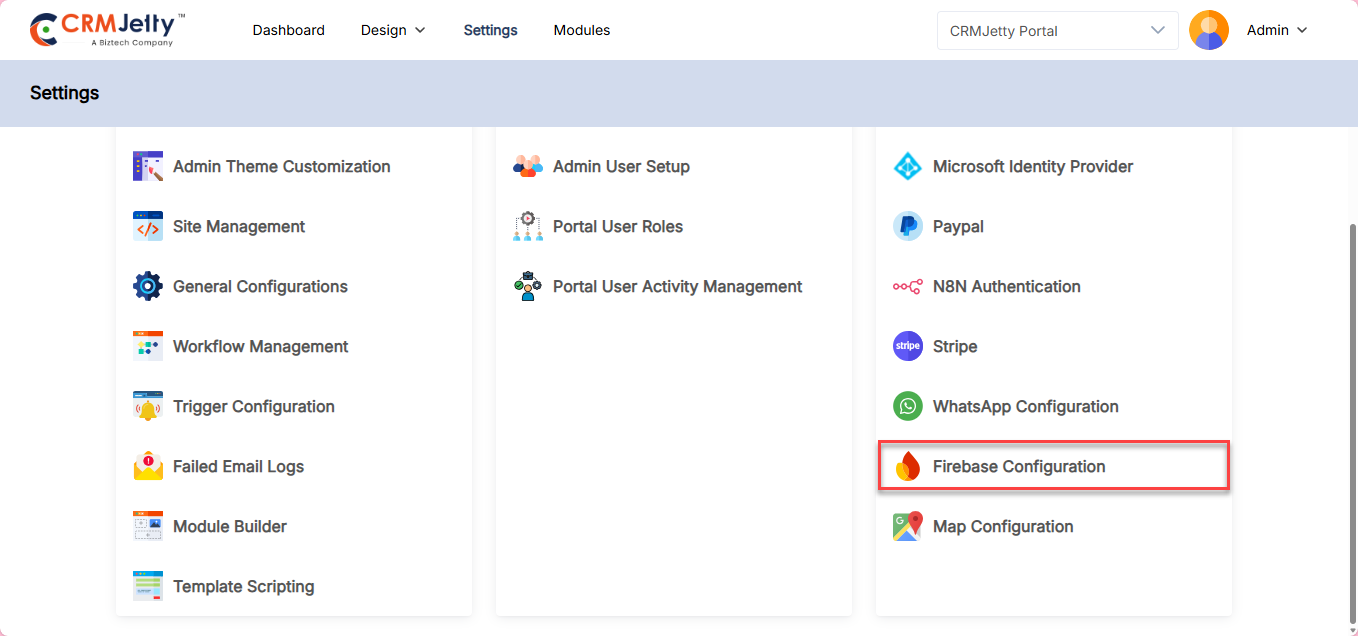Click the Trigger Configuration bell icon
Image resolution: width=1358 pixels, height=636 pixels.
click(x=148, y=407)
